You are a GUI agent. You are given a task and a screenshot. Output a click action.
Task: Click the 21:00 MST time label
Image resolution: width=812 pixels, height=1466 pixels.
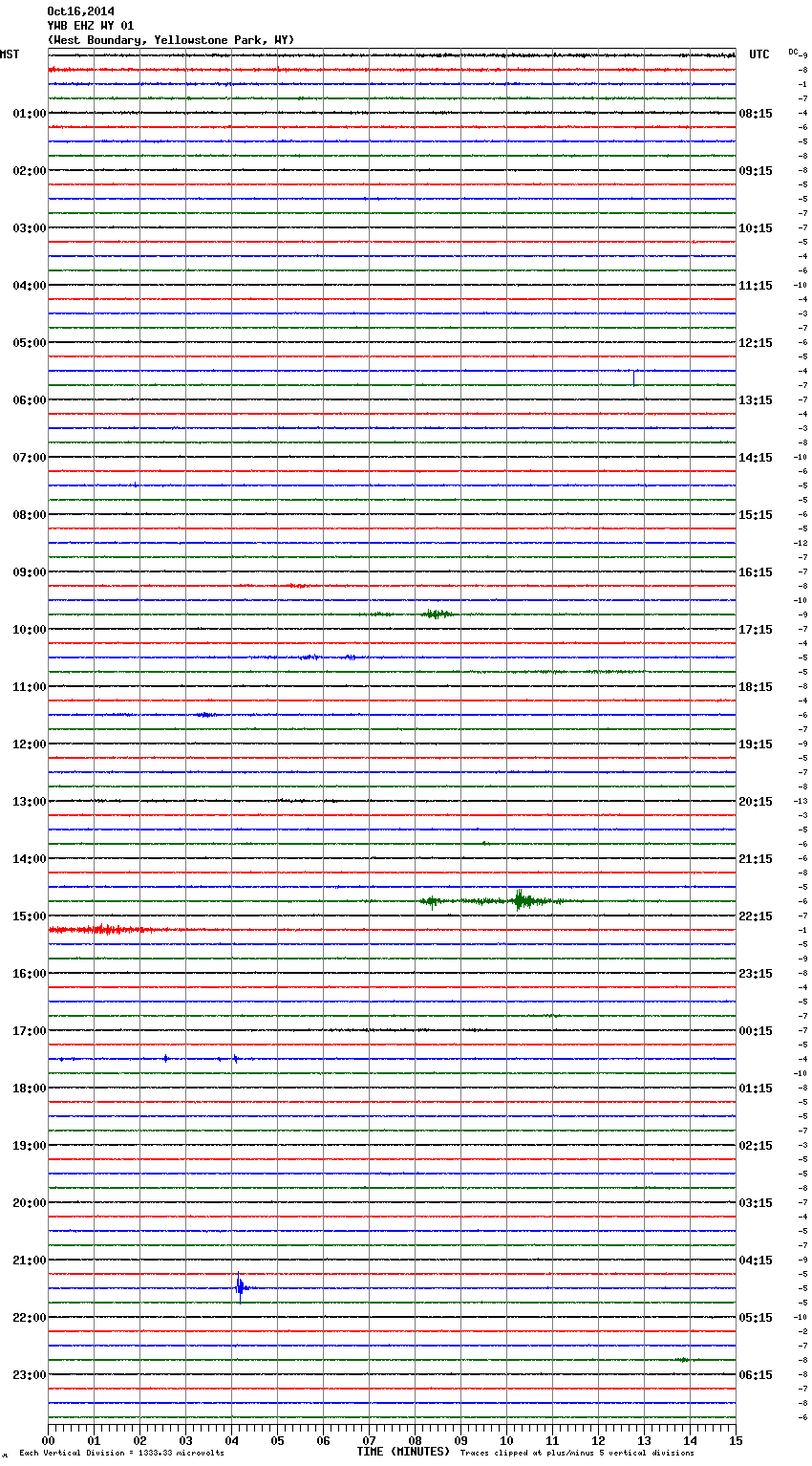30,1261
